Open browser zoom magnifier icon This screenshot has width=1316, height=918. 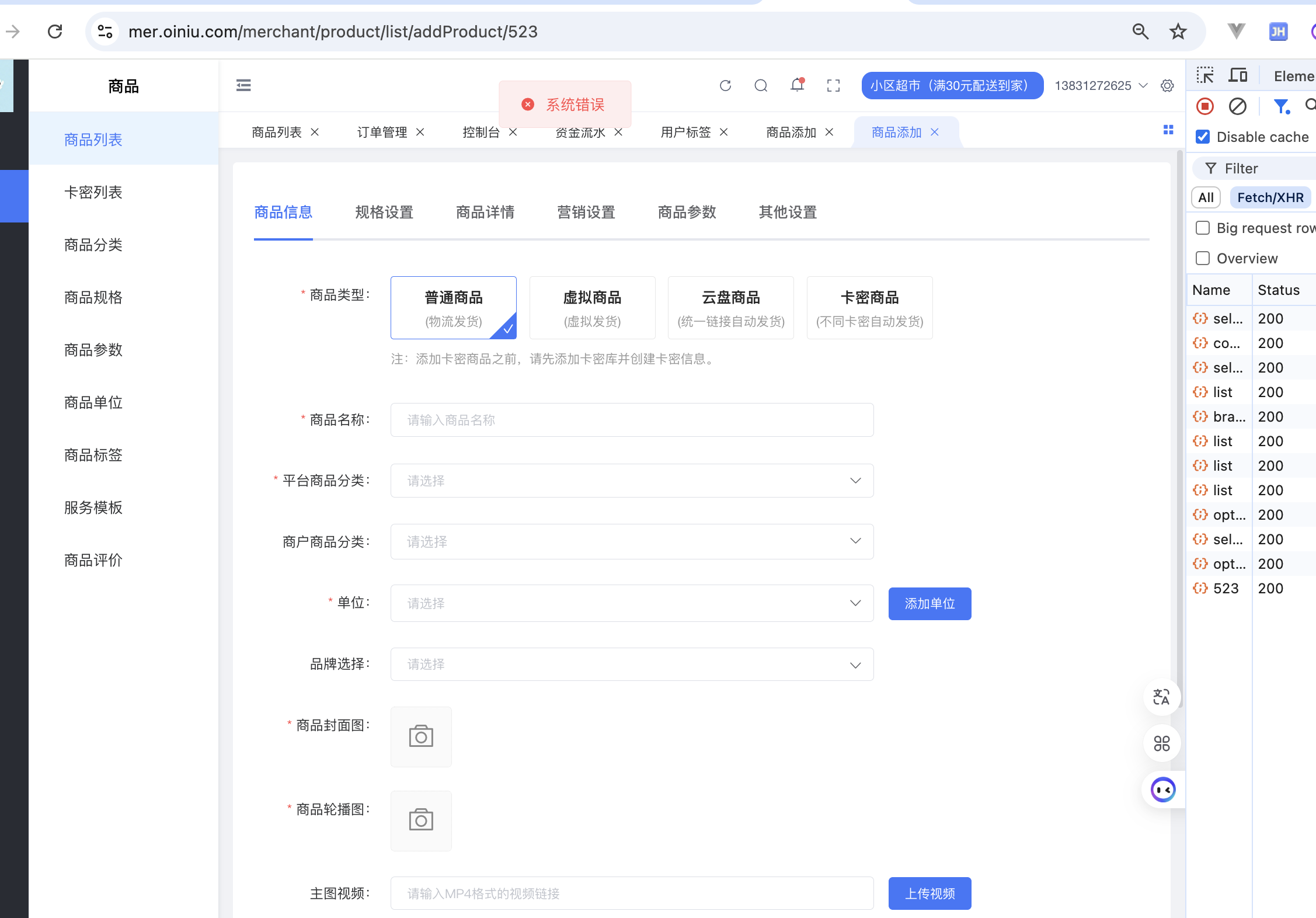coord(1140,32)
